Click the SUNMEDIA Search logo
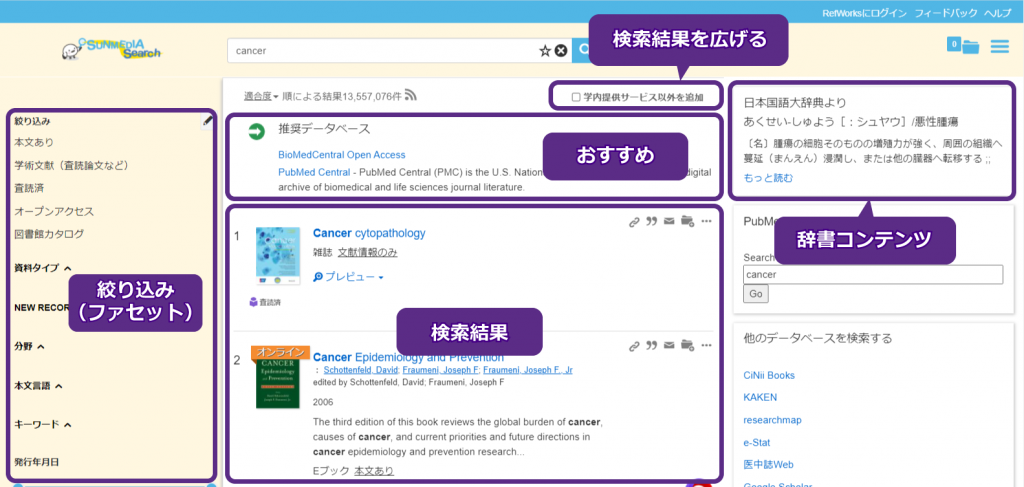1024x487 pixels. 112,50
